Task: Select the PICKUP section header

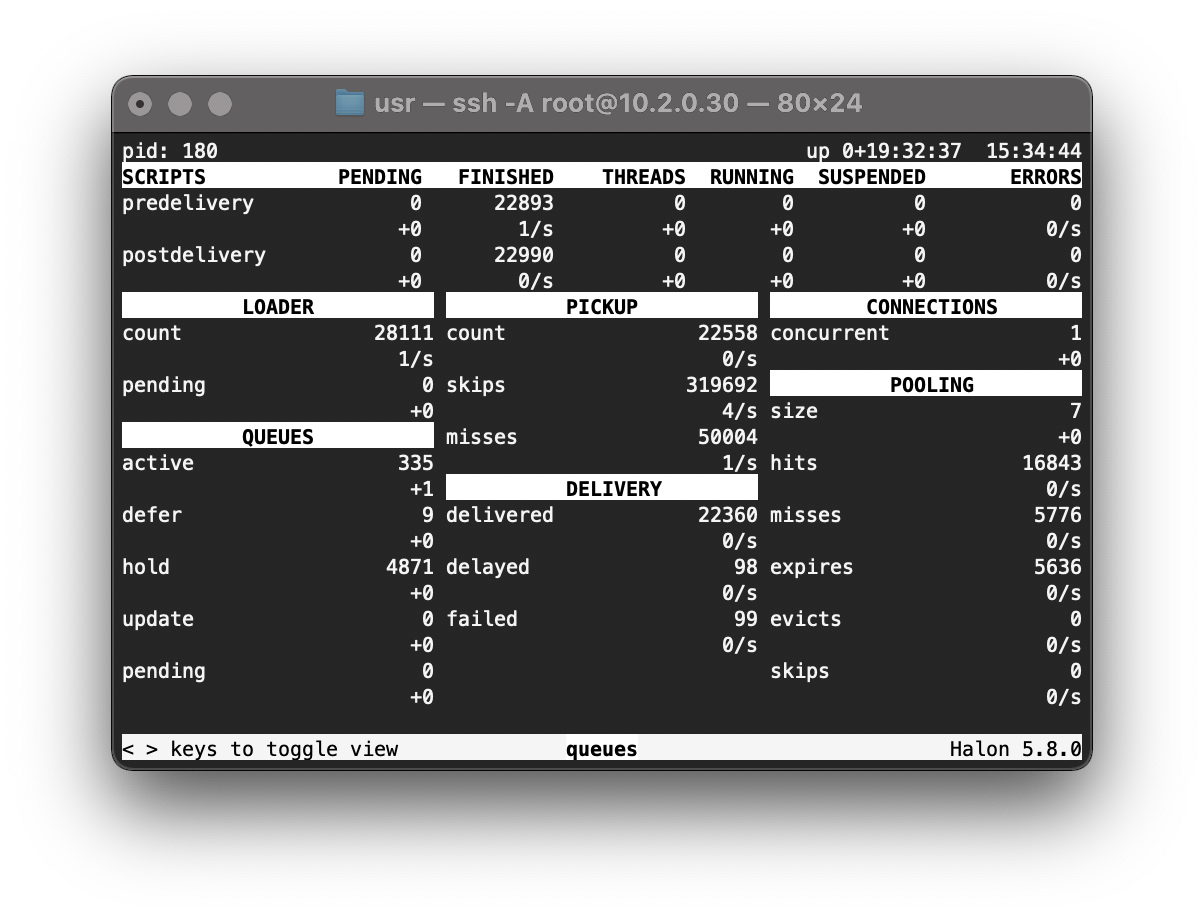Action: 602,306
